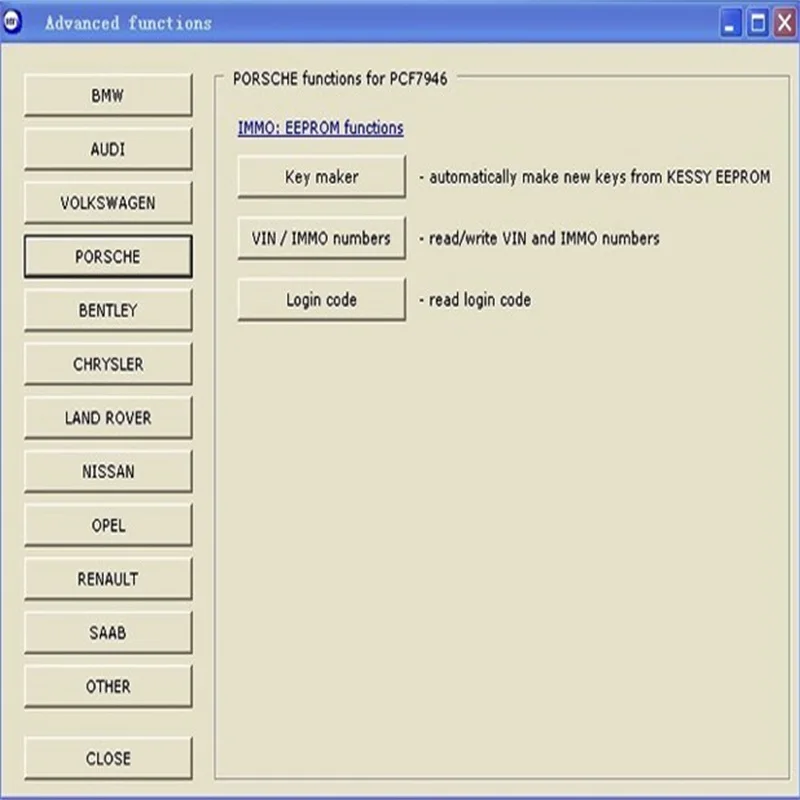This screenshot has height=800, width=800.
Task: Click the application icon in the title bar
Action: click(x=11, y=22)
